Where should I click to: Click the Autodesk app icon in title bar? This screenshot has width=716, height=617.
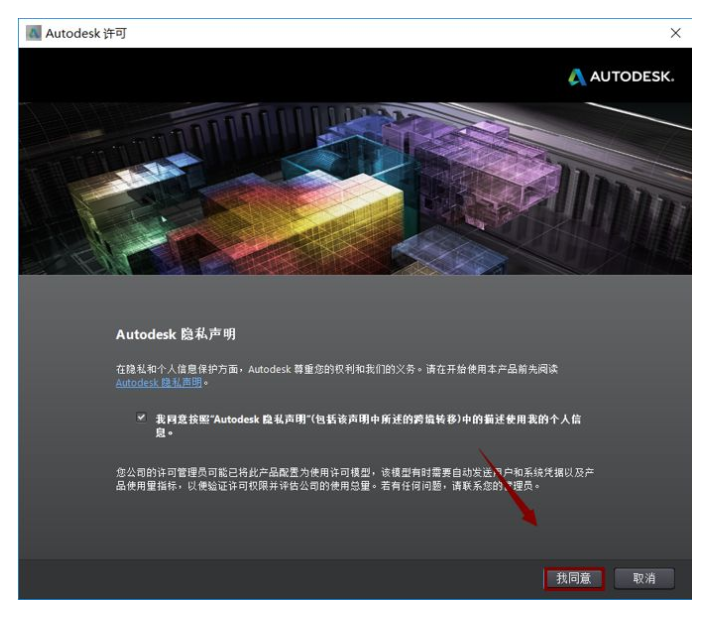coord(33,33)
